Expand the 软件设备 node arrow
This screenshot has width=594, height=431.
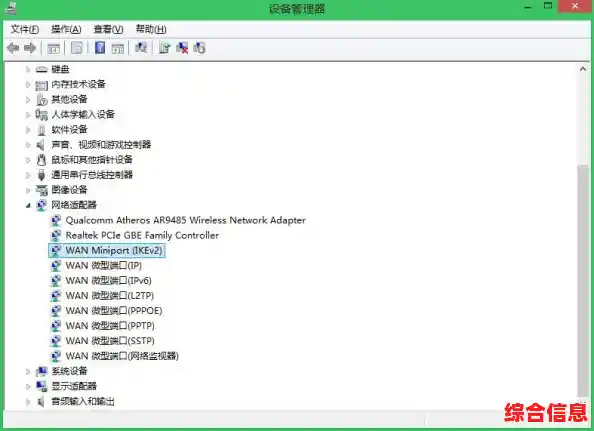point(28,130)
